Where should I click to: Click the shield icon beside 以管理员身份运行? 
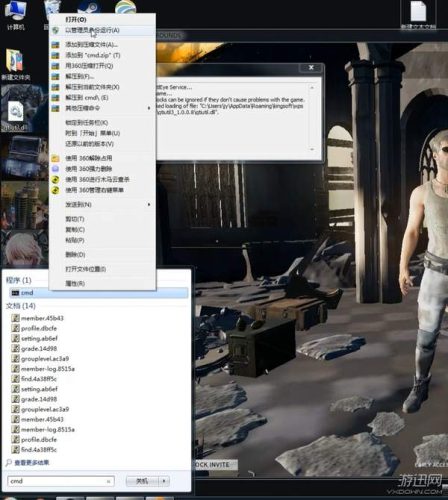[x=55, y=30]
